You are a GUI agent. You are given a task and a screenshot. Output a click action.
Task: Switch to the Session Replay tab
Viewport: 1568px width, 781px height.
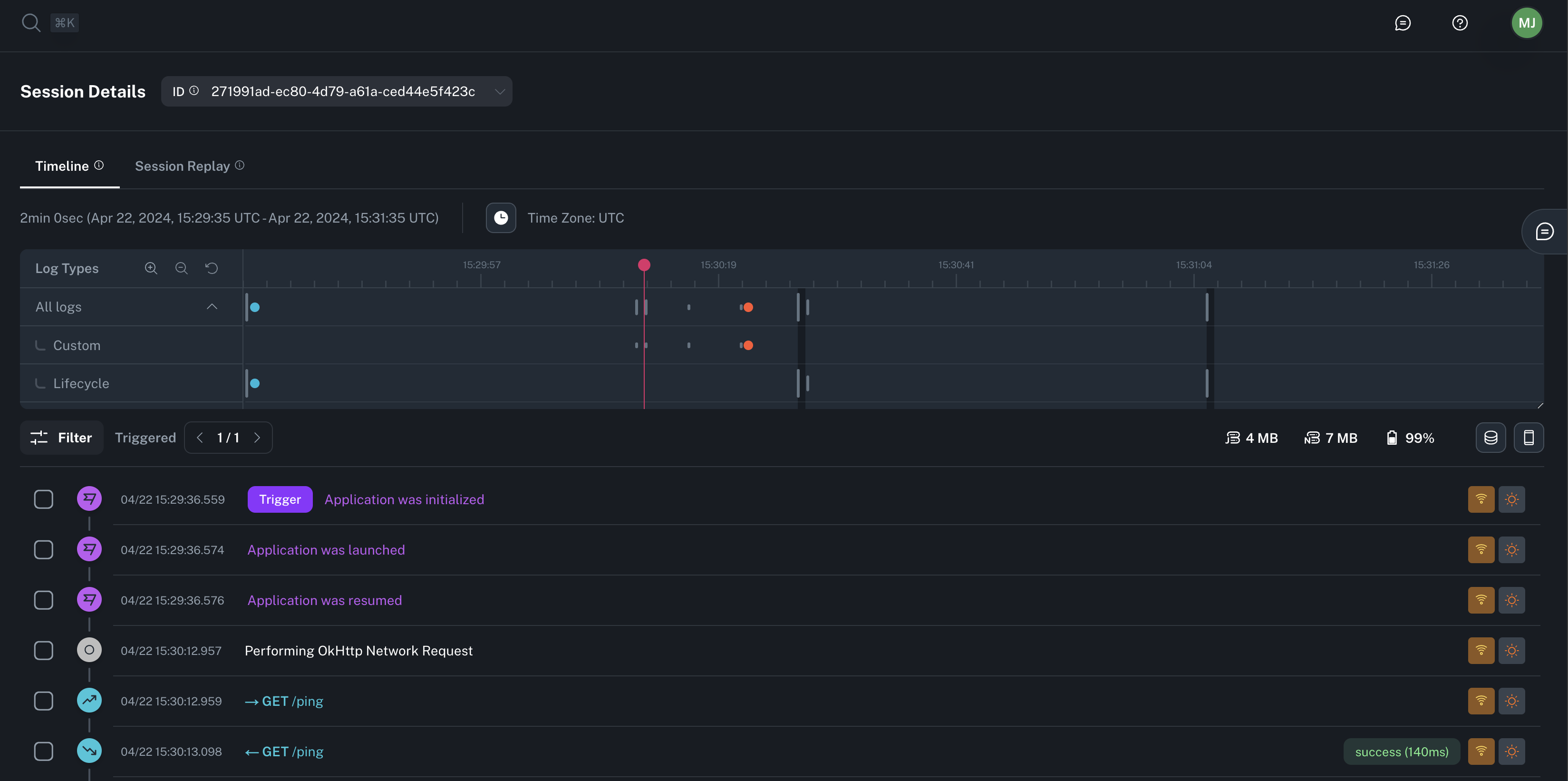coord(182,166)
